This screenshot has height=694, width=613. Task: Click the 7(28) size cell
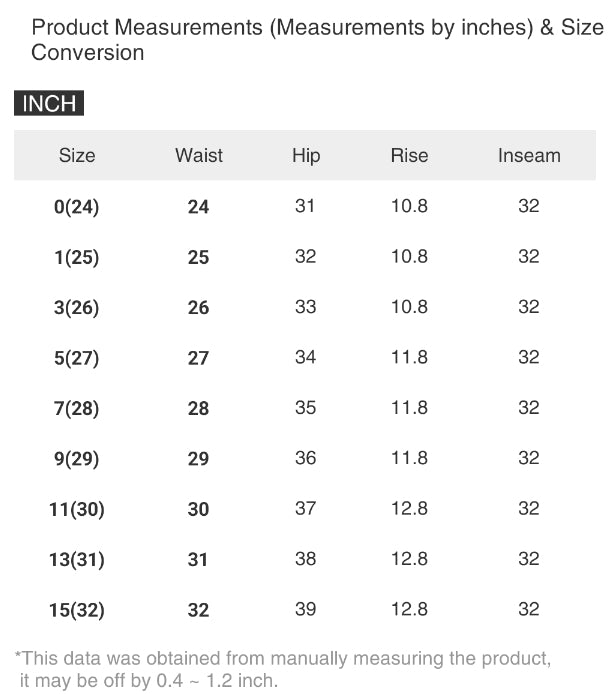coord(77,408)
